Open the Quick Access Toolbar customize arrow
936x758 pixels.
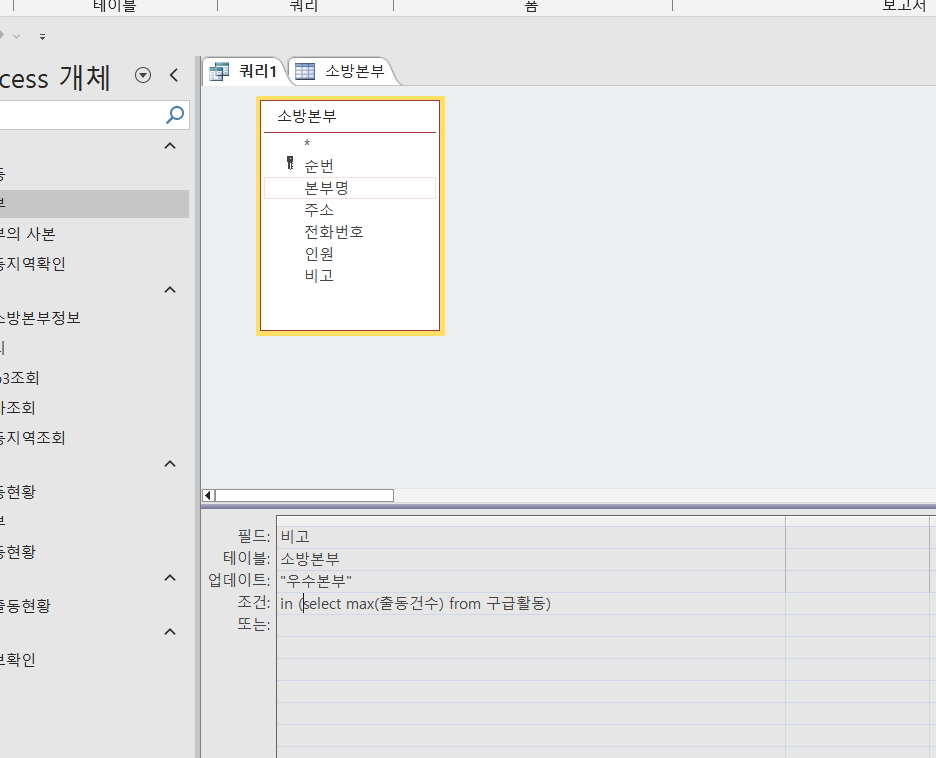click(x=42, y=36)
